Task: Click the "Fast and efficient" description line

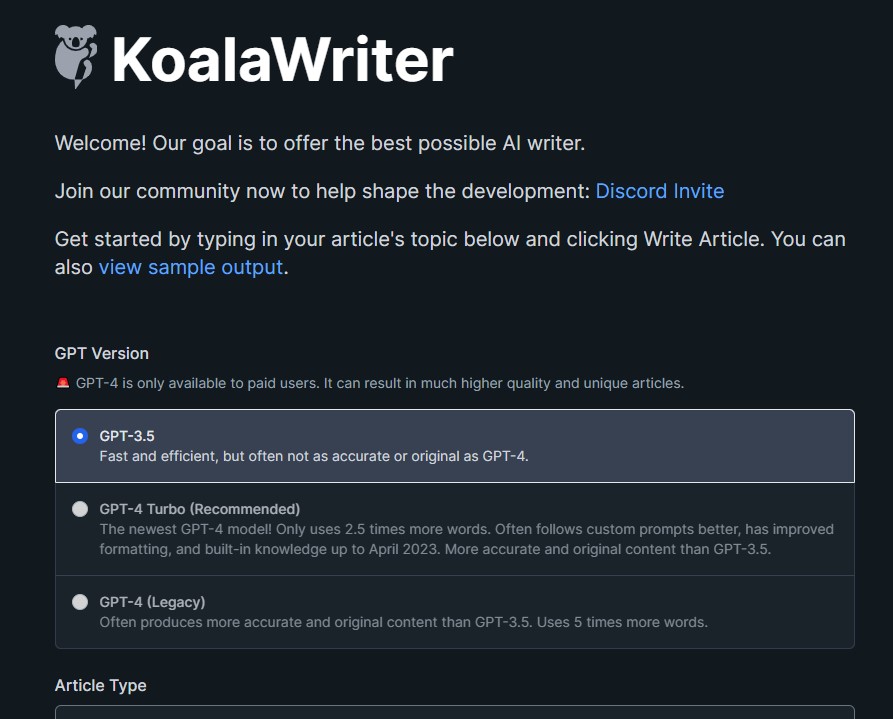Action: [313, 456]
